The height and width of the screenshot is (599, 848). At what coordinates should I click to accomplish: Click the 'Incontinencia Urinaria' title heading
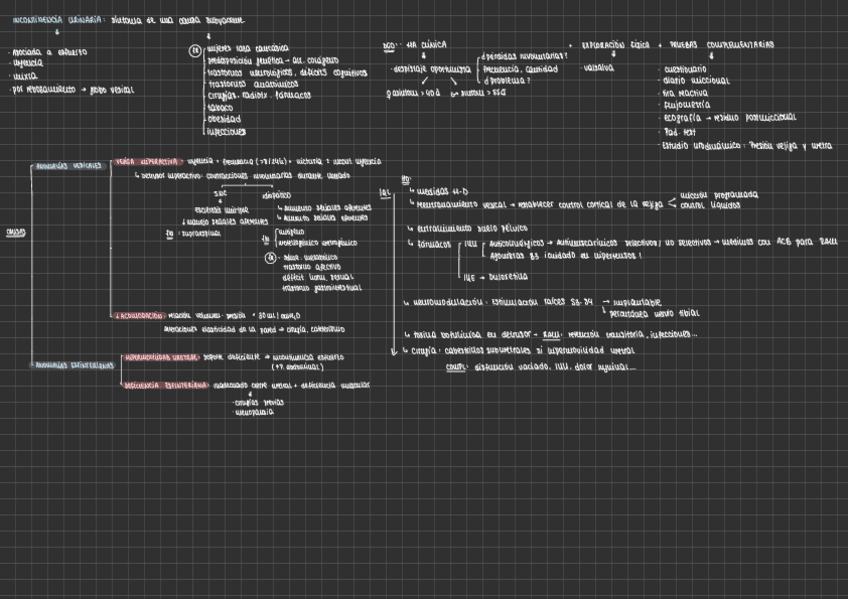[50, 19]
